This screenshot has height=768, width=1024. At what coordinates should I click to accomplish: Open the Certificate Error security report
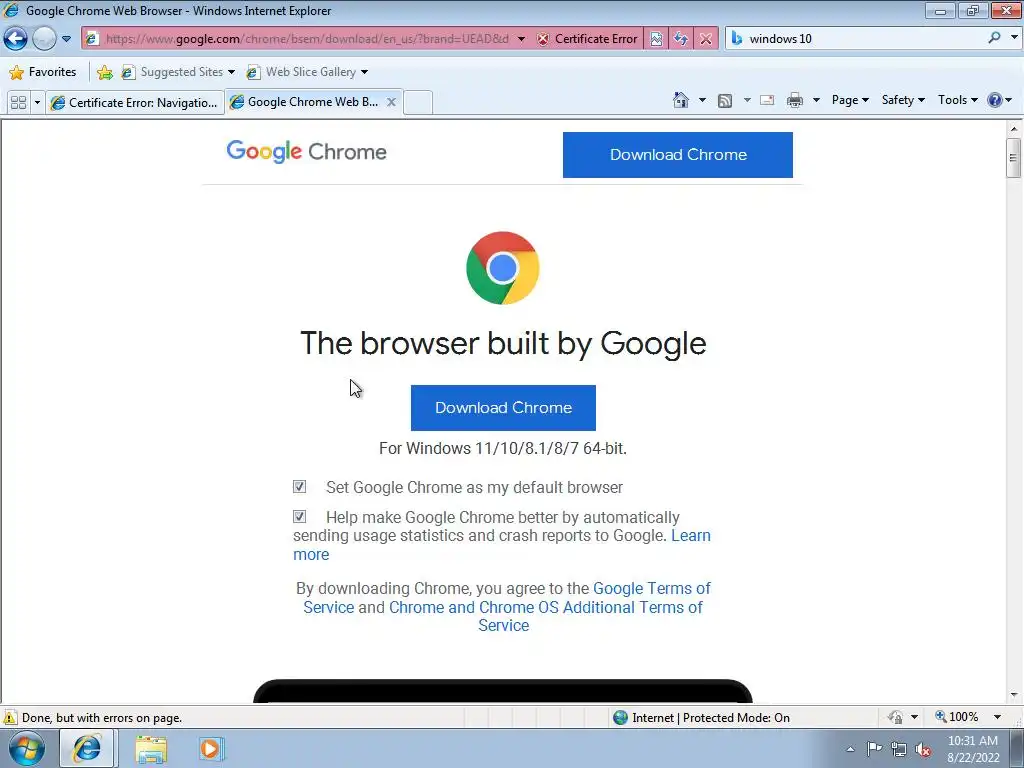pos(587,39)
